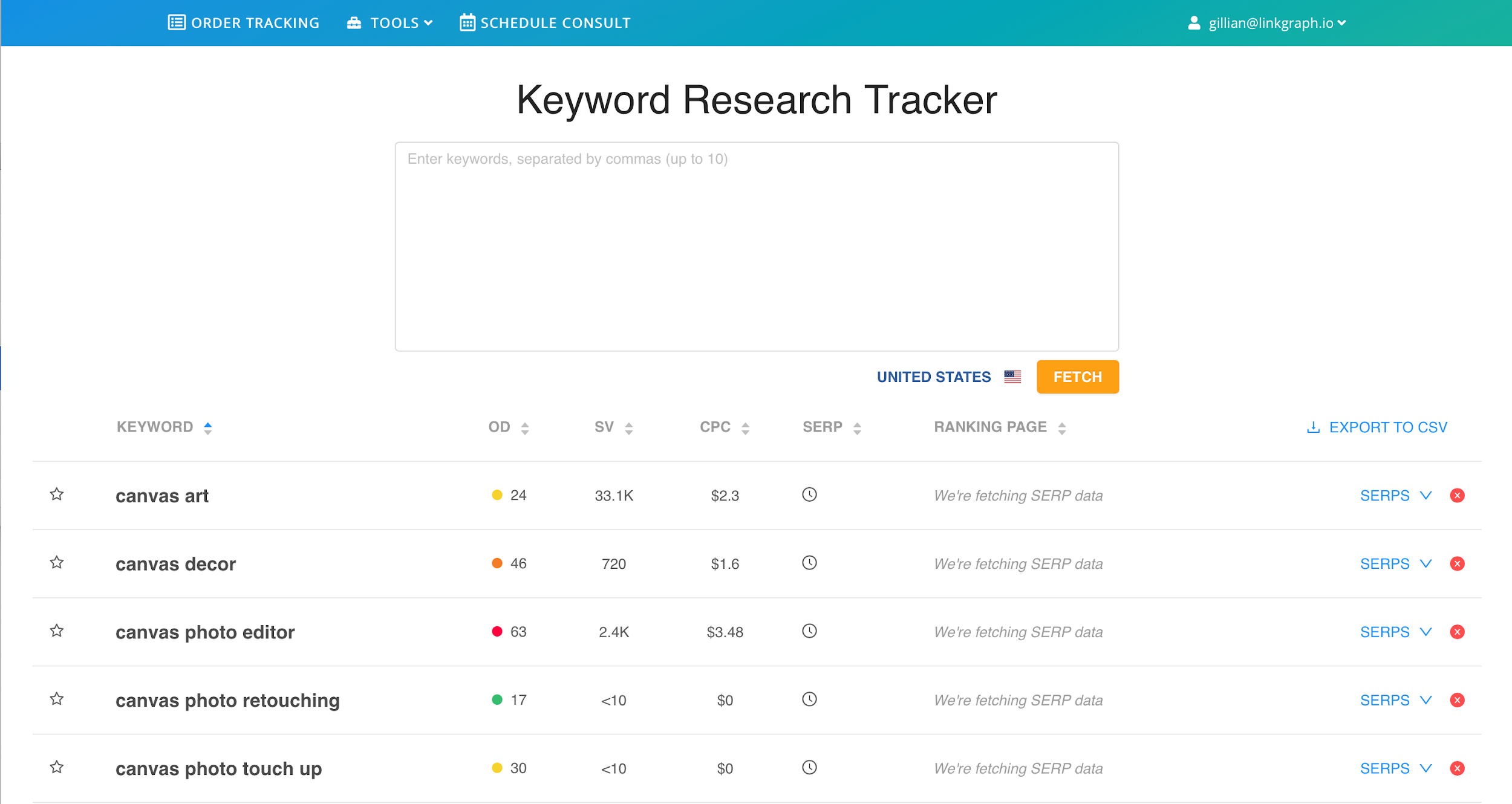Focus the keywords entry text area

click(x=757, y=247)
